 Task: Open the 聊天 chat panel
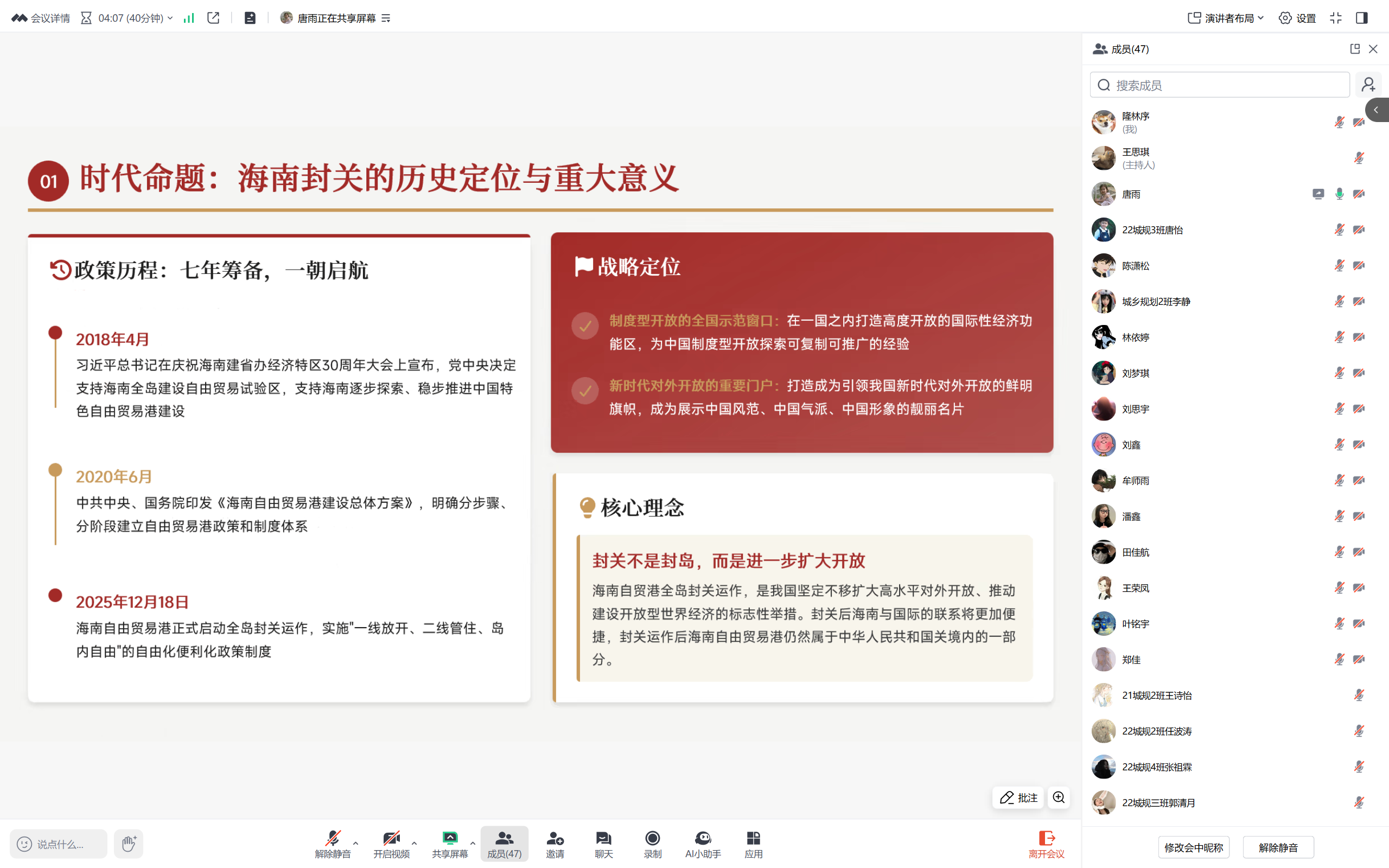click(603, 843)
